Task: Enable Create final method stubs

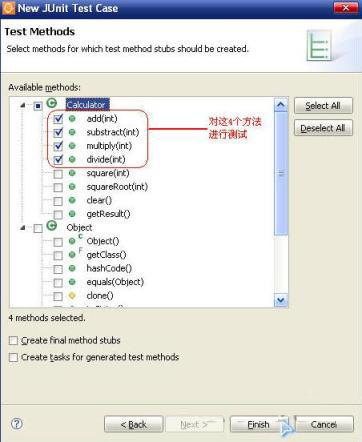Action: [x=13, y=340]
